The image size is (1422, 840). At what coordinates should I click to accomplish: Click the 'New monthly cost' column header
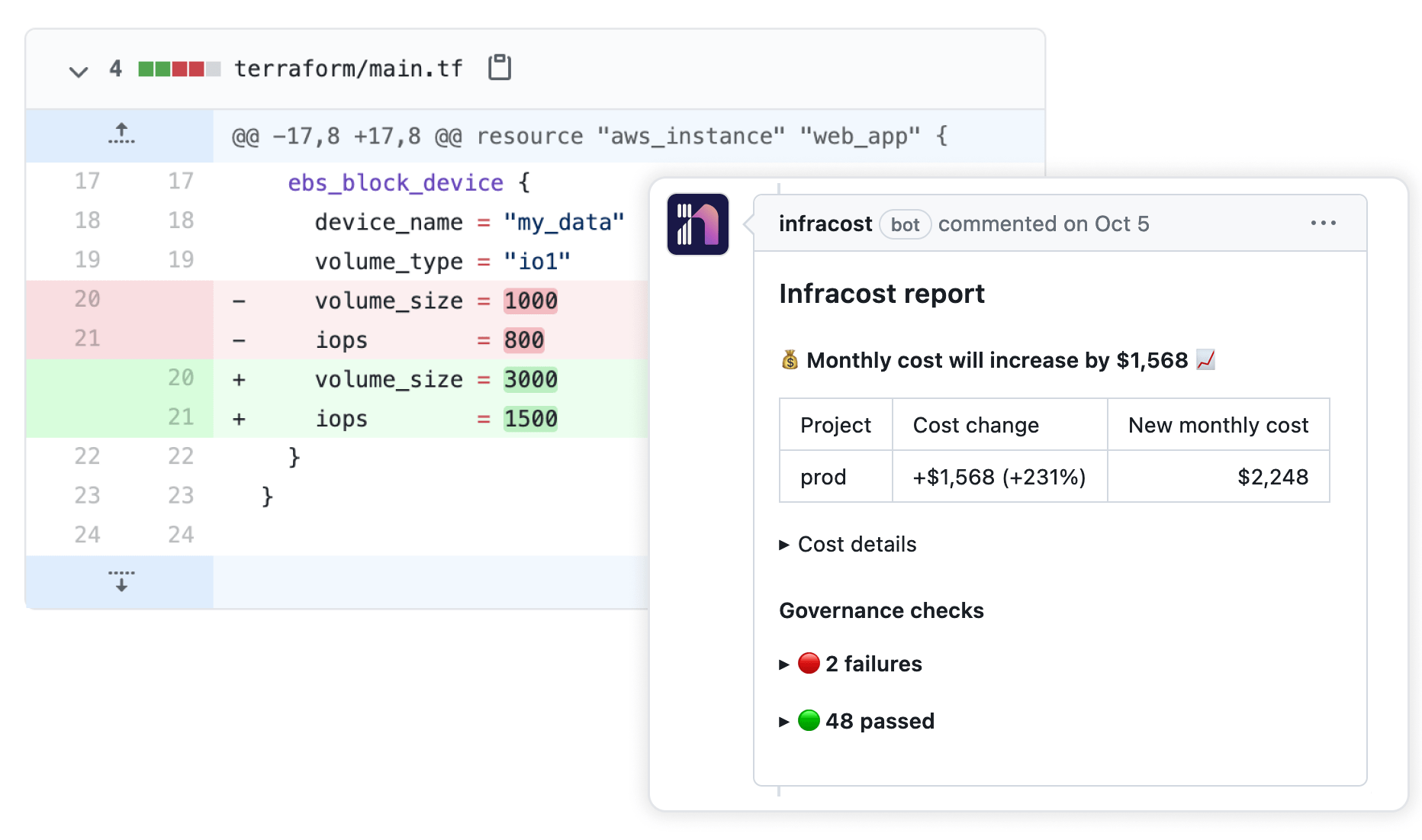[1218, 425]
